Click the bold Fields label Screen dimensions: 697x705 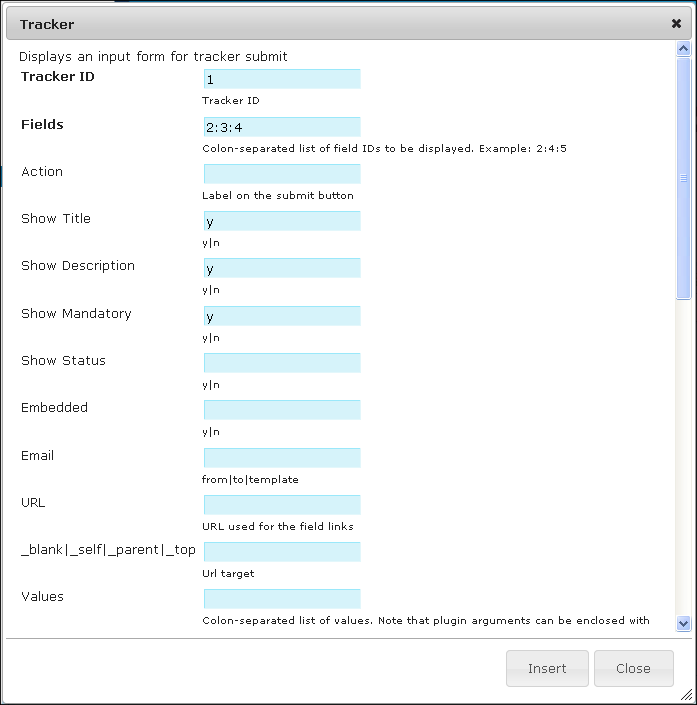[42, 125]
